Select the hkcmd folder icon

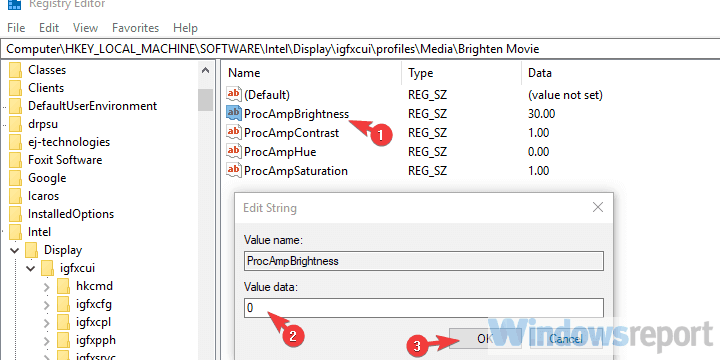tap(63, 286)
